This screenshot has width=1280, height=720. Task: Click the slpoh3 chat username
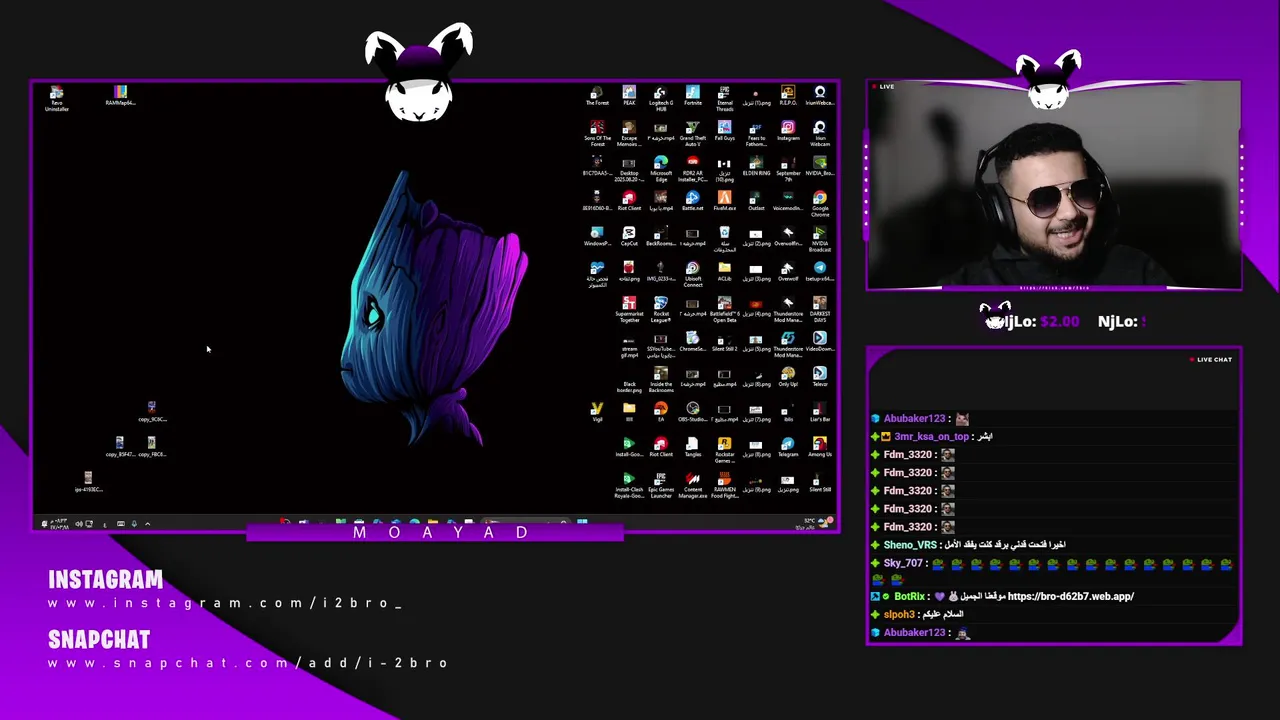pyautogui.click(x=899, y=614)
